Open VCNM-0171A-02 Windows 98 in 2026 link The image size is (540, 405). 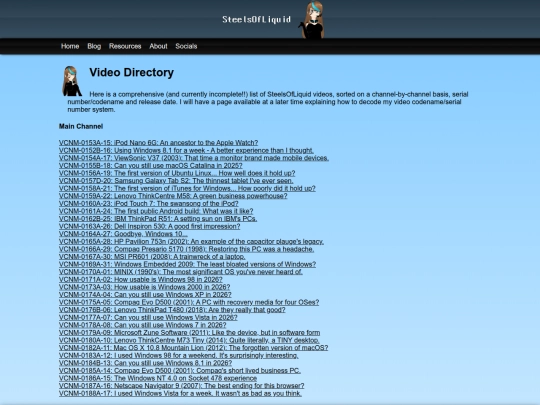[x=141, y=279]
